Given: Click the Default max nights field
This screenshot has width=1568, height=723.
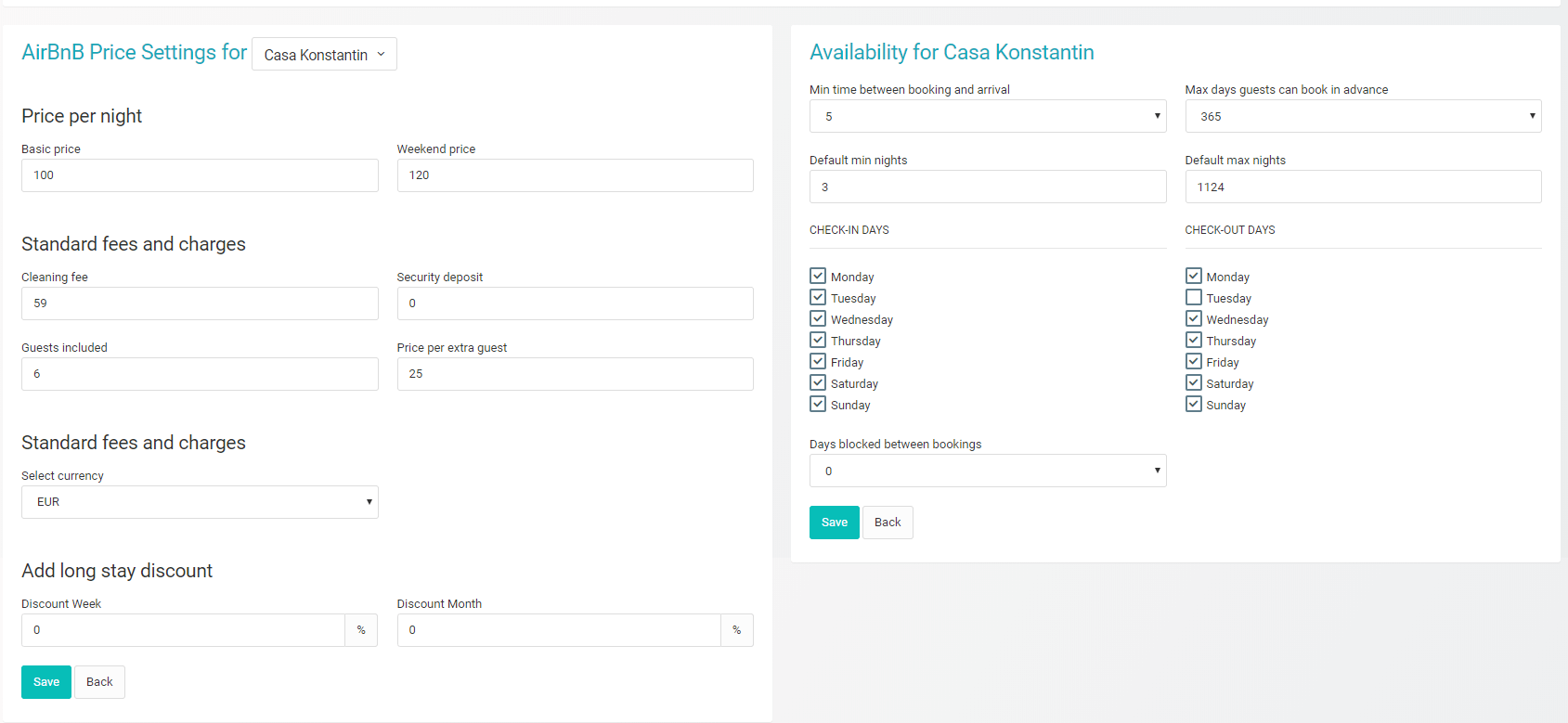Looking at the screenshot, I should (x=1363, y=187).
